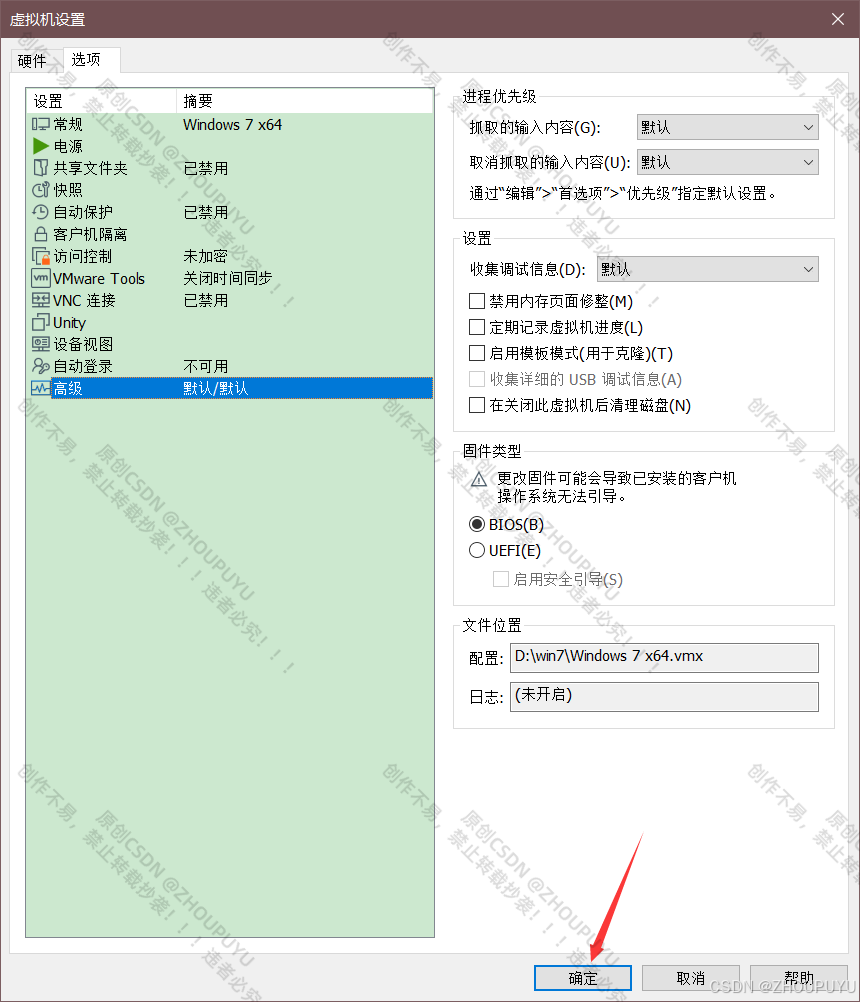Click the 未加密 summary text
This screenshot has width=860, height=1002.
[x=205, y=256]
